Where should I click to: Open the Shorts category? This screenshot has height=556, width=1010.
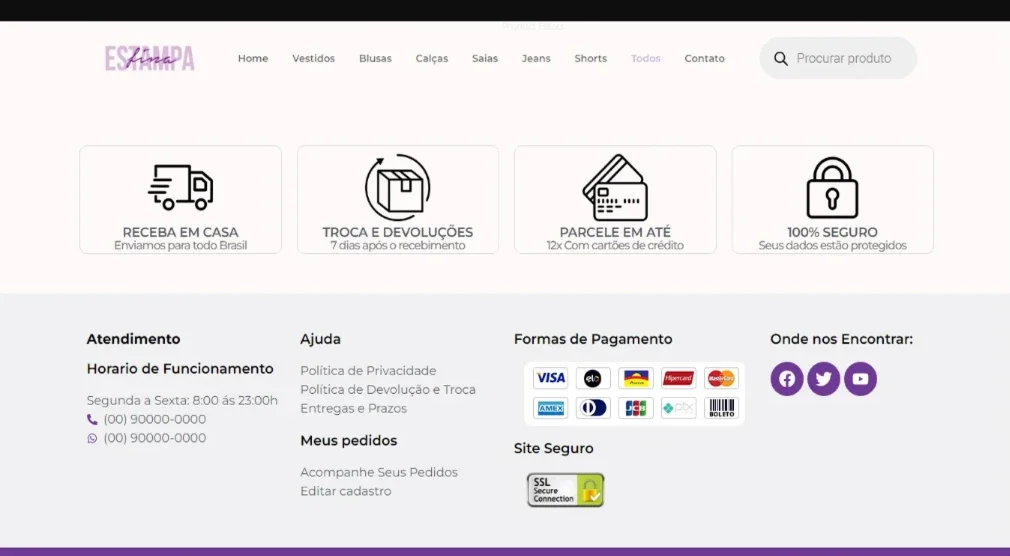click(x=591, y=59)
